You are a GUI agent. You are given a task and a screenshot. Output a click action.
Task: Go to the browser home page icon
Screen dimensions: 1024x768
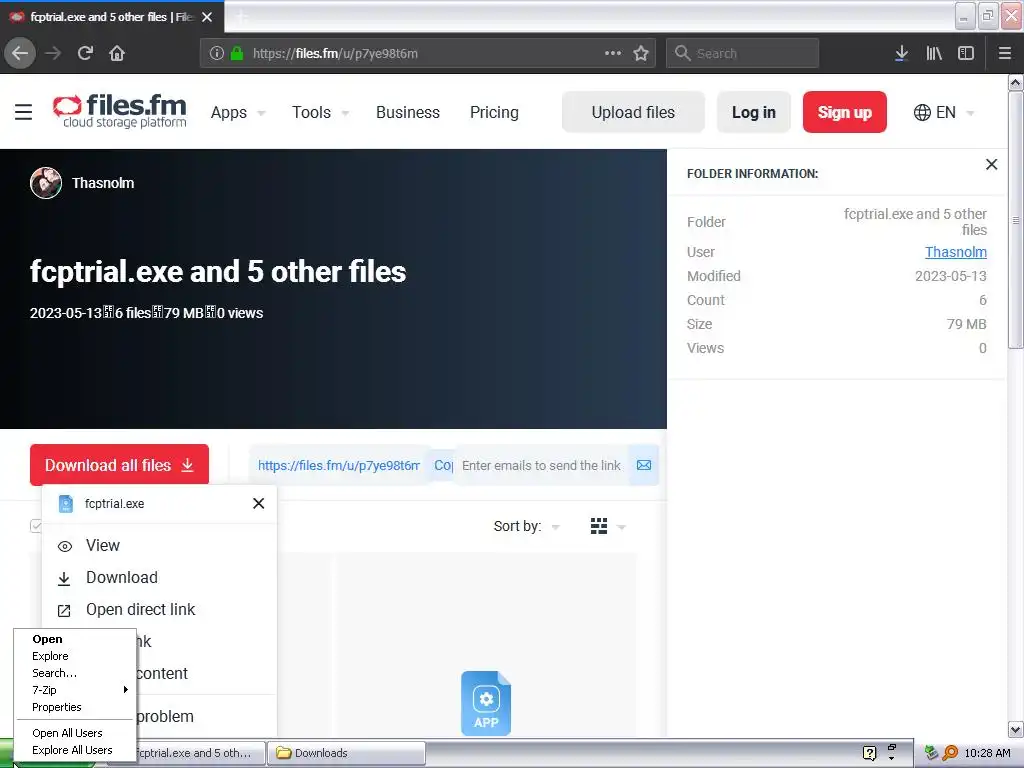pyautogui.click(x=117, y=53)
